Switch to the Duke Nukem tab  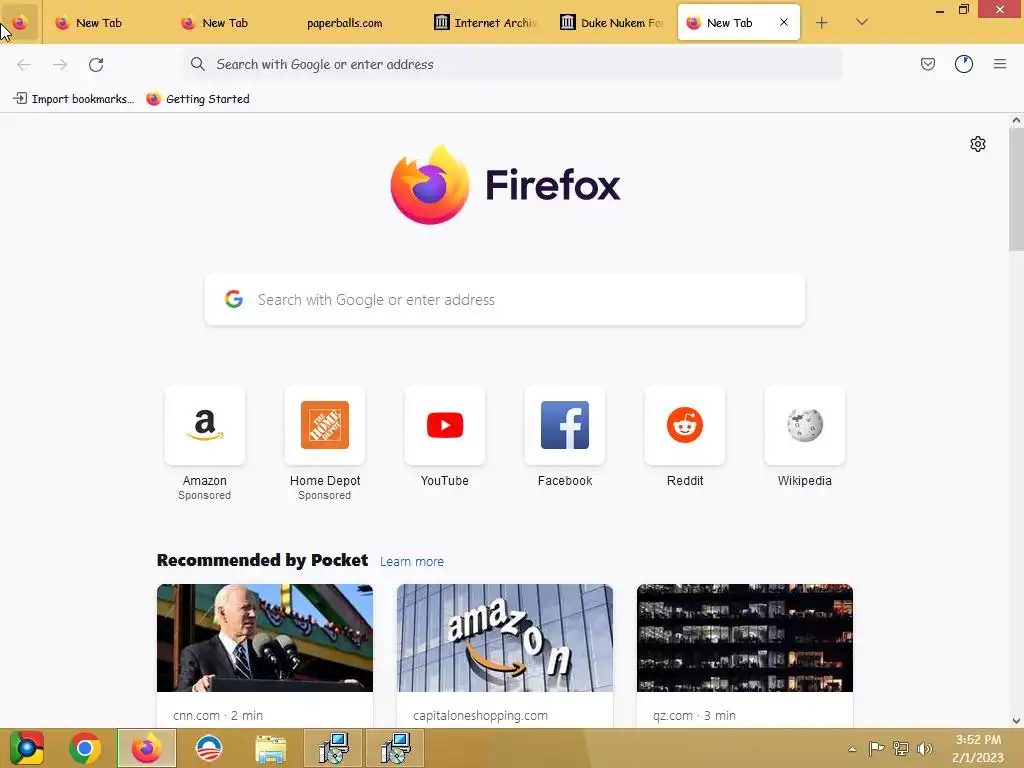611,23
